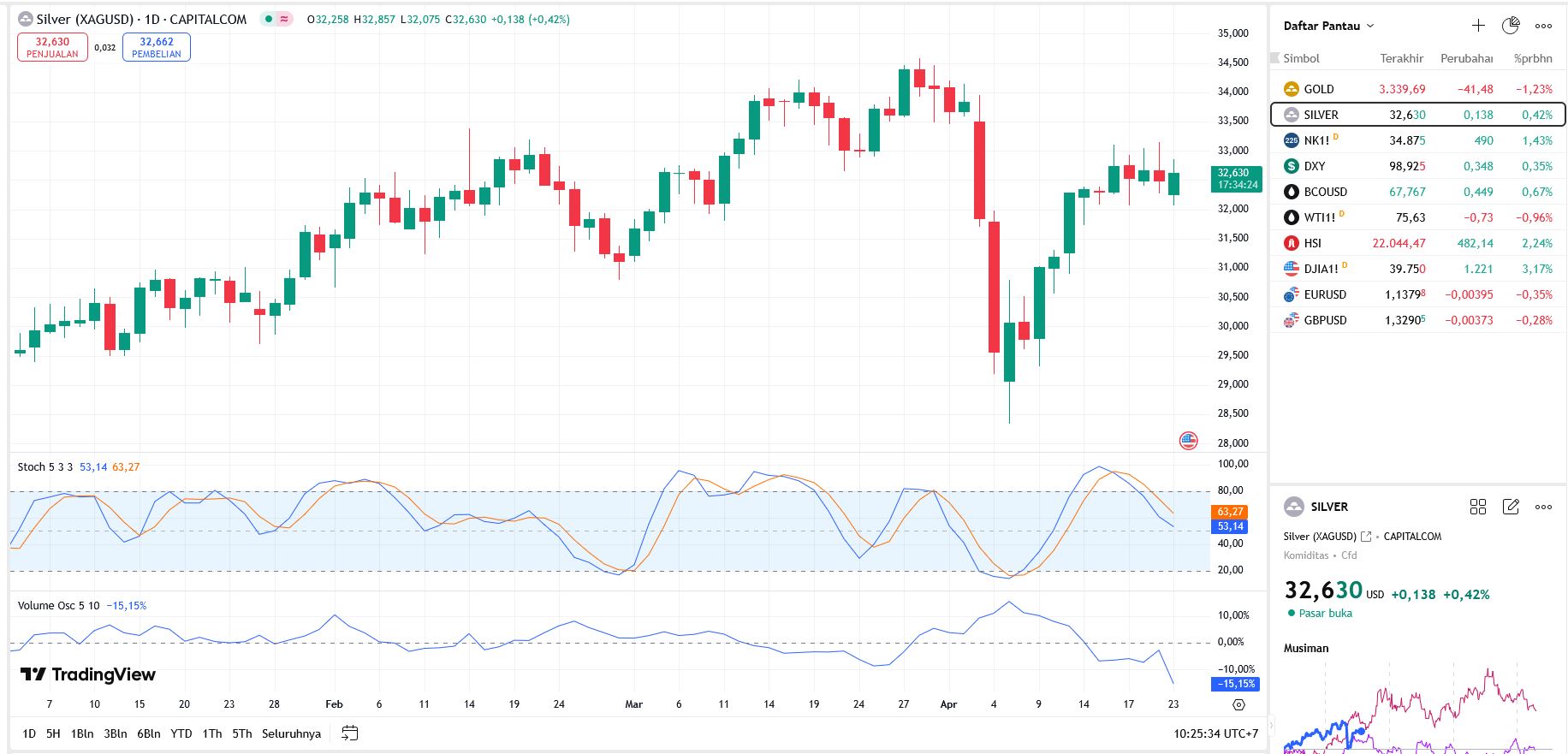Add a symbol to the watchlist
This screenshot has height=754, width=1568.
(1478, 26)
